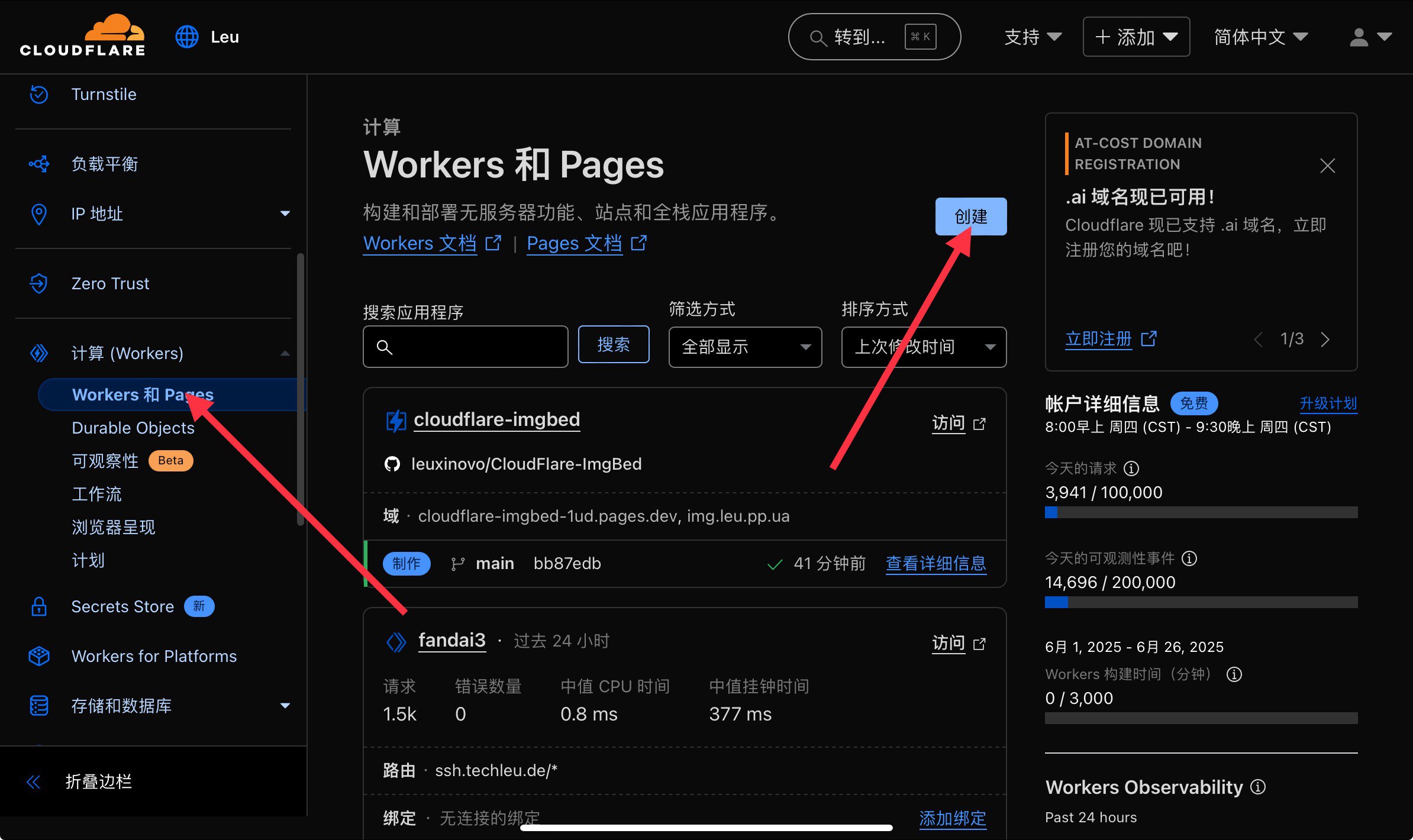The height and width of the screenshot is (840, 1413).
Task: Click the 计算 (Workers) diamond icon
Action: 39,353
